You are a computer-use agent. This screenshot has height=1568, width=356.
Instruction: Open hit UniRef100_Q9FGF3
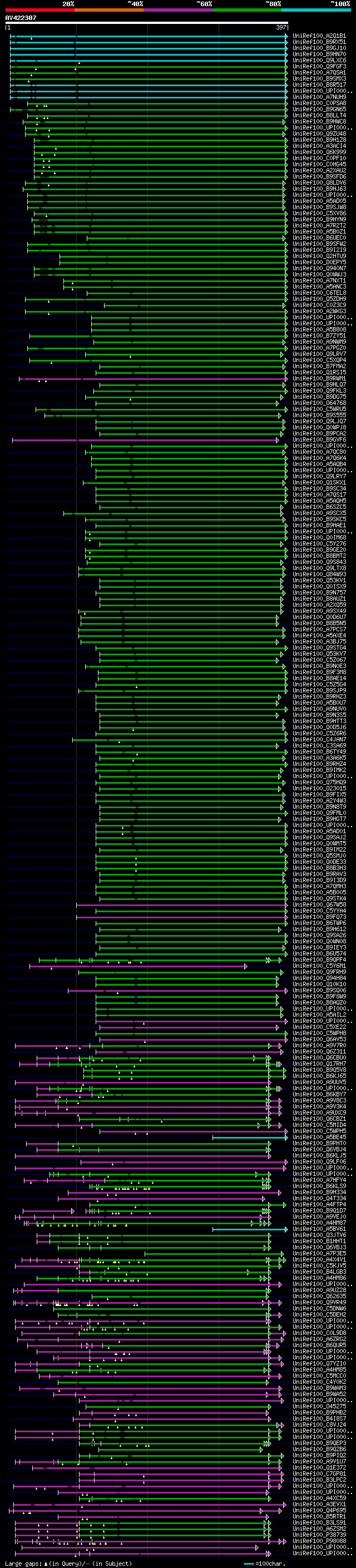(319, 66)
